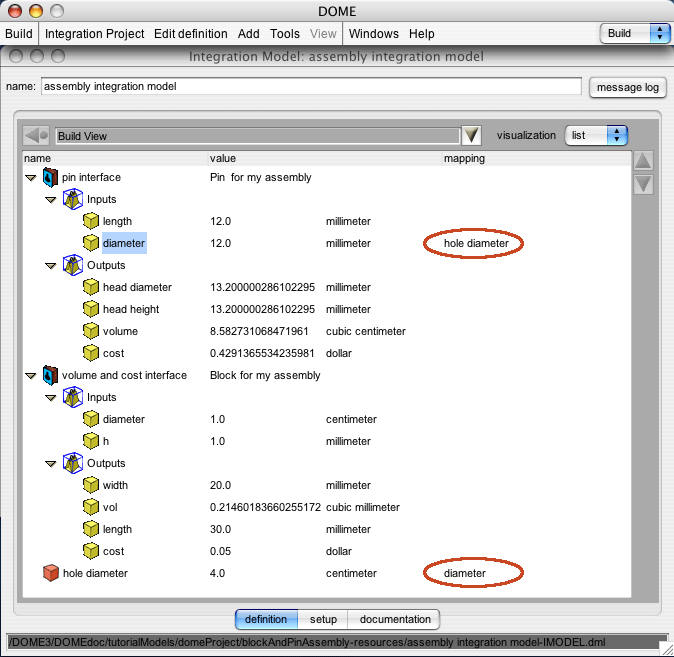Click the value 13.200000286102295 for head diameter
Image resolution: width=674 pixels, height=657 pixels.
tap(262, 287)
